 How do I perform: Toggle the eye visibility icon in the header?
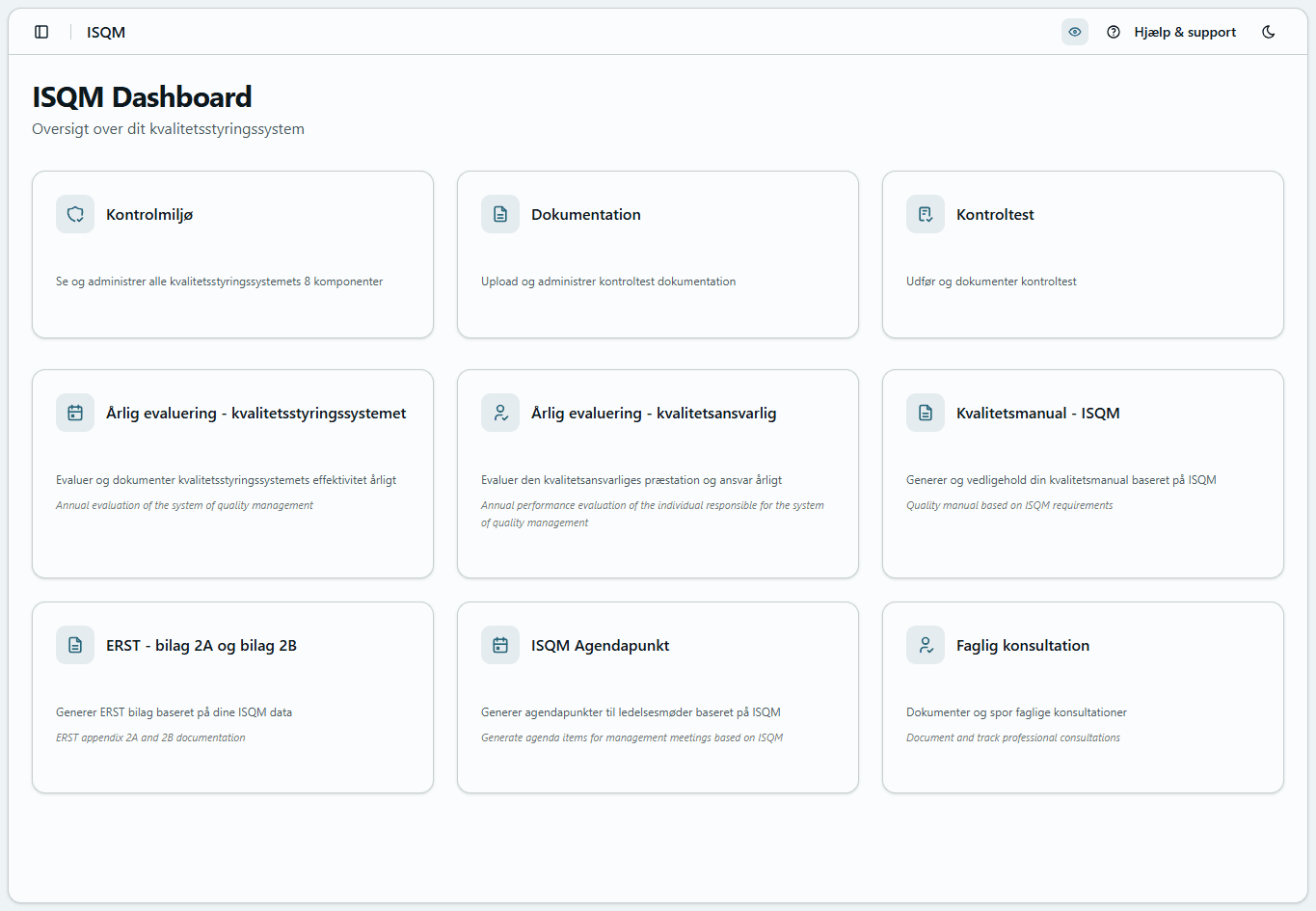tap(1074, 31)
